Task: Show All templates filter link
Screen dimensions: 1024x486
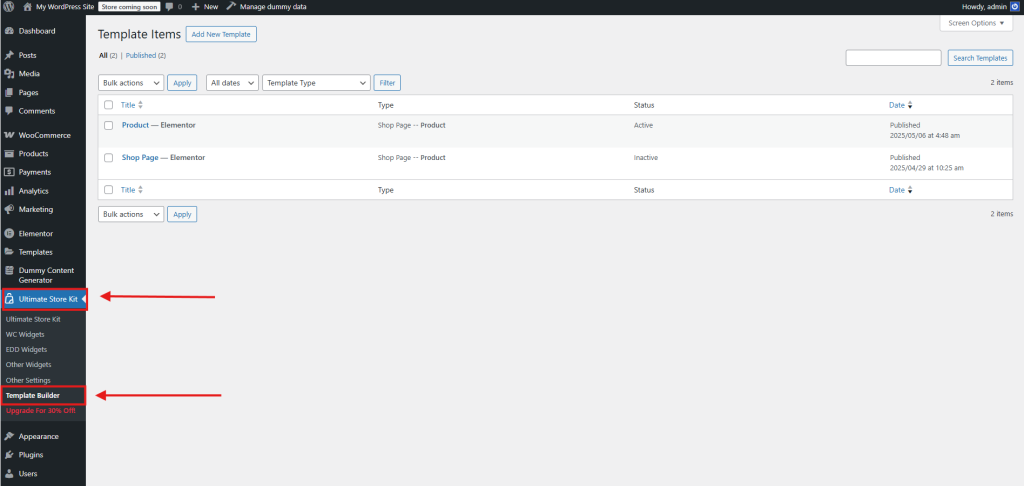Action: pos(103,56)
